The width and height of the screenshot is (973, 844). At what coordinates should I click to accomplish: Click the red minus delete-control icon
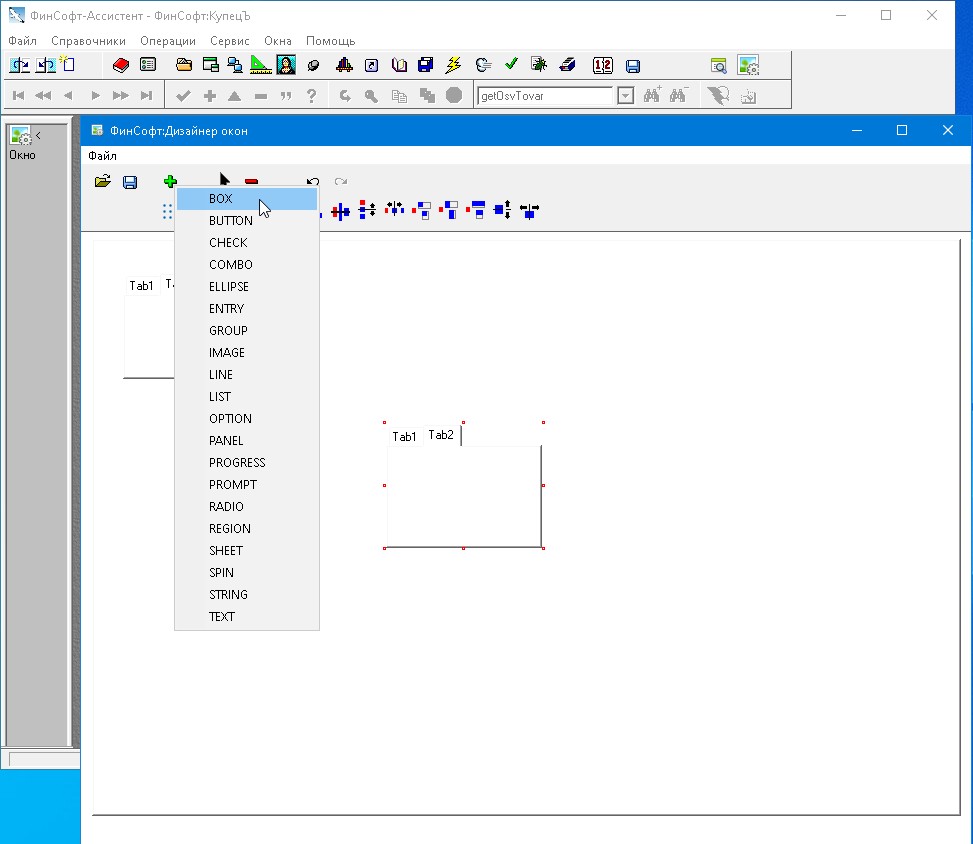pyautogui.click(x=251, y=182)
